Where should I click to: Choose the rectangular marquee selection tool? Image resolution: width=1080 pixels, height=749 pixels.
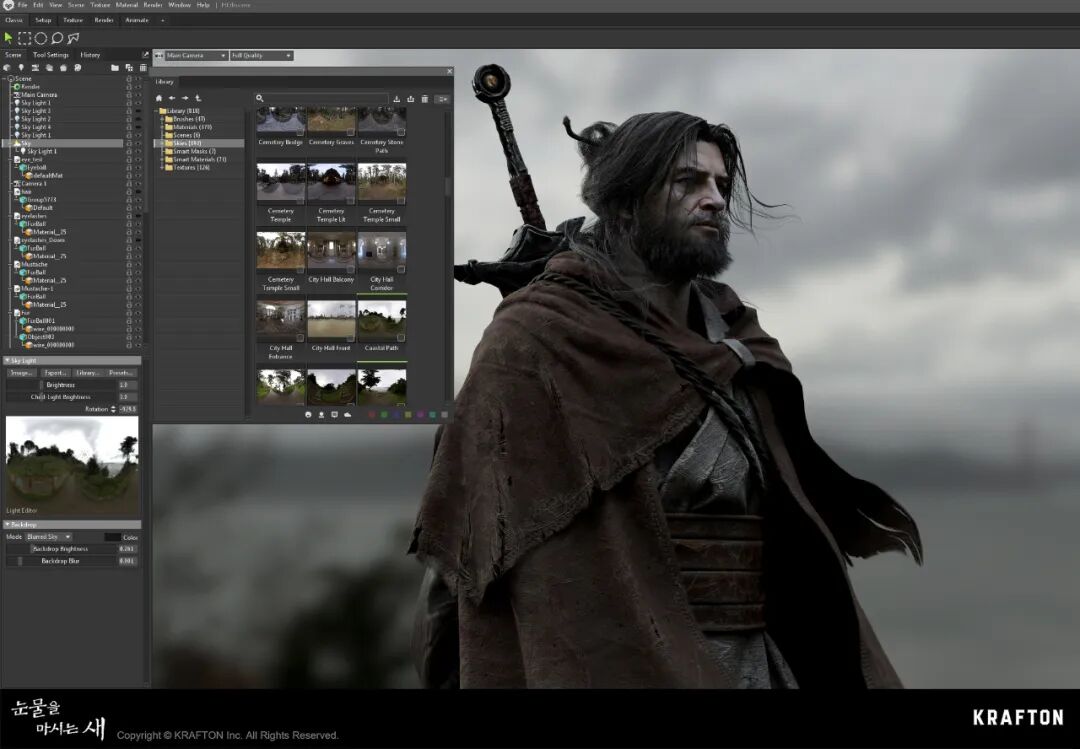(24, 39)
